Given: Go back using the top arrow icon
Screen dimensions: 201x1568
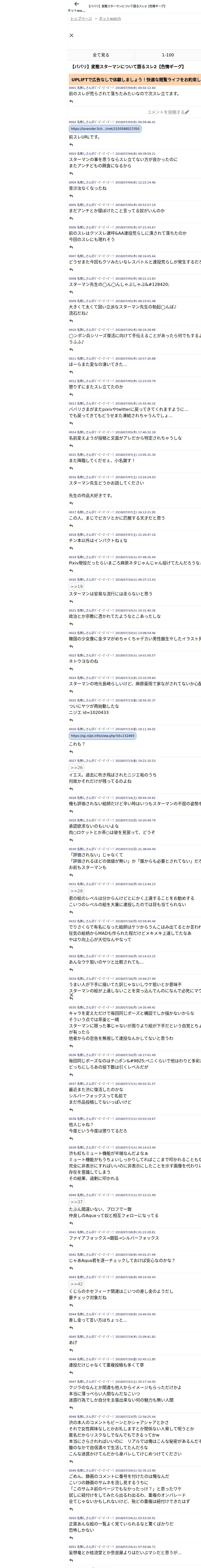Looking at the screenshot, I should pyautogui.click(x=77, y=4).
